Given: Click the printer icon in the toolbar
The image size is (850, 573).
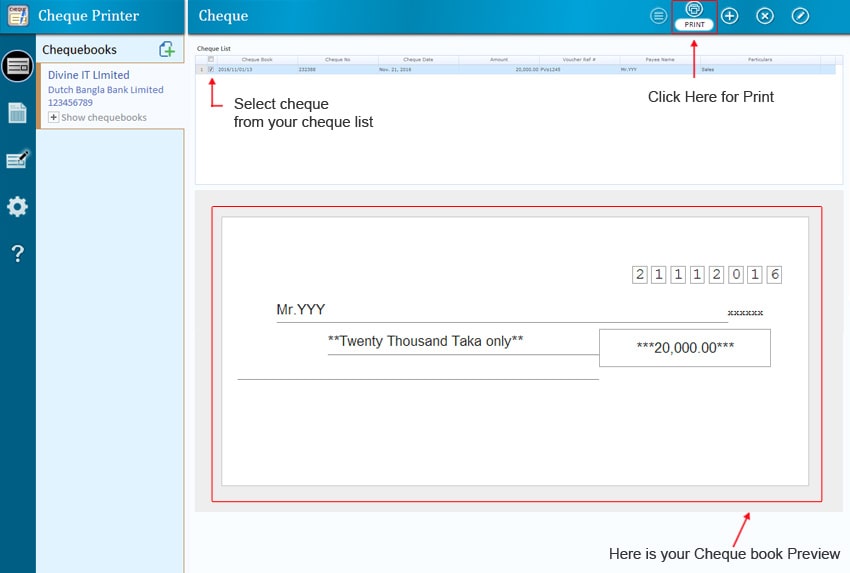Looking at the screenshot, I should [x=694, y=9].
